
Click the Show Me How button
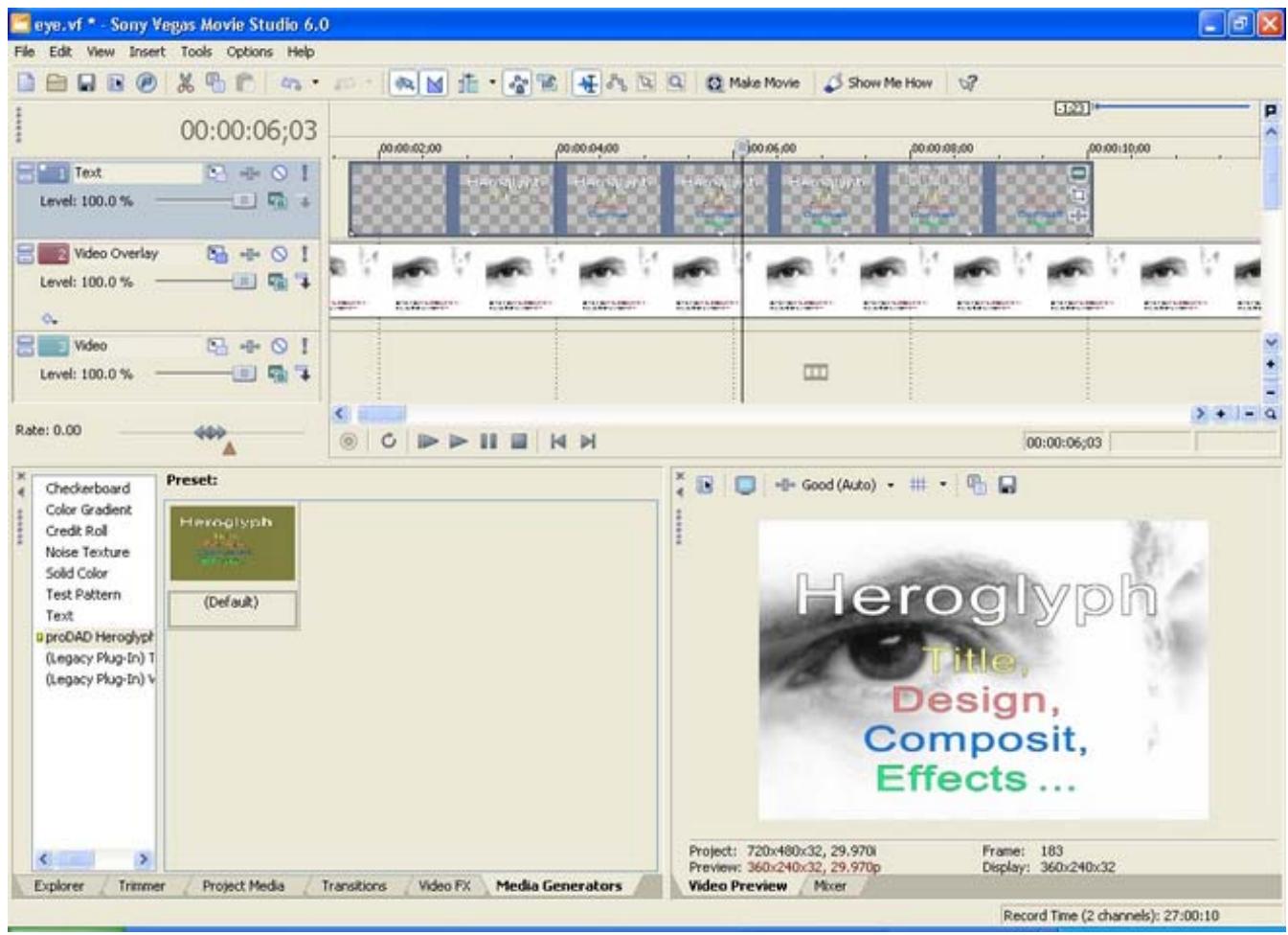pyautogui.click(x=878, y=83)
